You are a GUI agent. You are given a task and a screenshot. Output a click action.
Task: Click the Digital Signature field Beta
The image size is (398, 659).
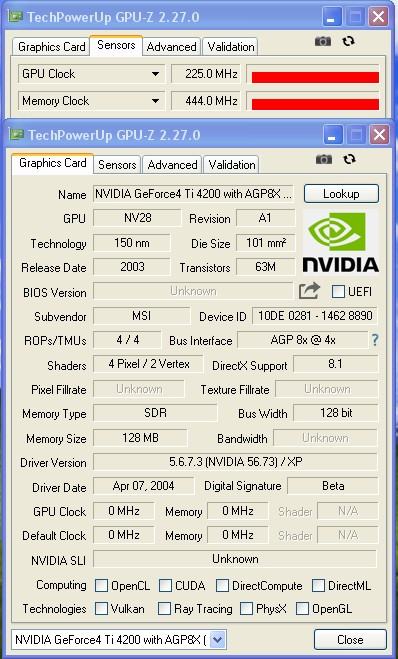pos(332,486)
